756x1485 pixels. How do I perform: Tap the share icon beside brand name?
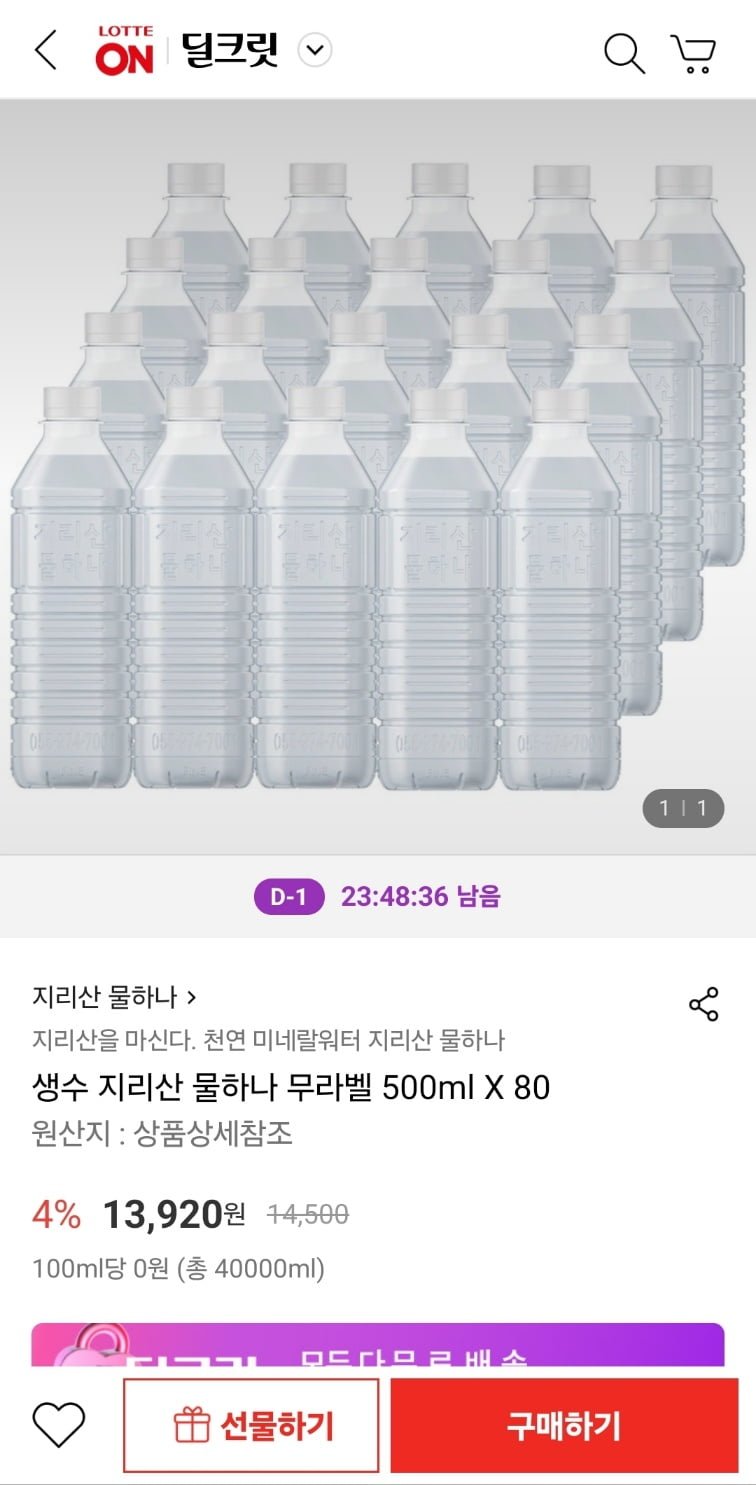pos(704,1005)
